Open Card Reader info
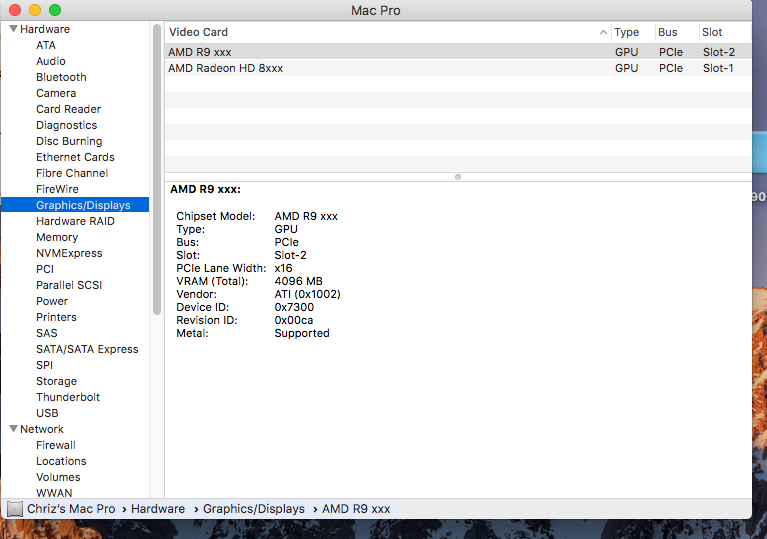 [68, 109]
